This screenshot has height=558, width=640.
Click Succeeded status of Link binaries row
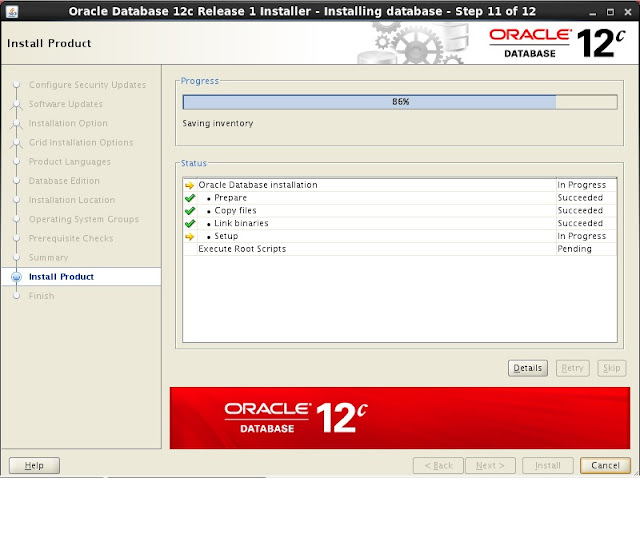point(580,223)
